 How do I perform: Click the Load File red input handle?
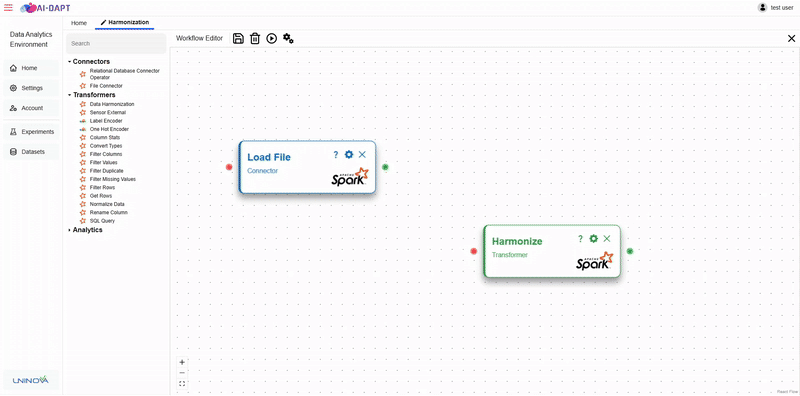(229, 167)
